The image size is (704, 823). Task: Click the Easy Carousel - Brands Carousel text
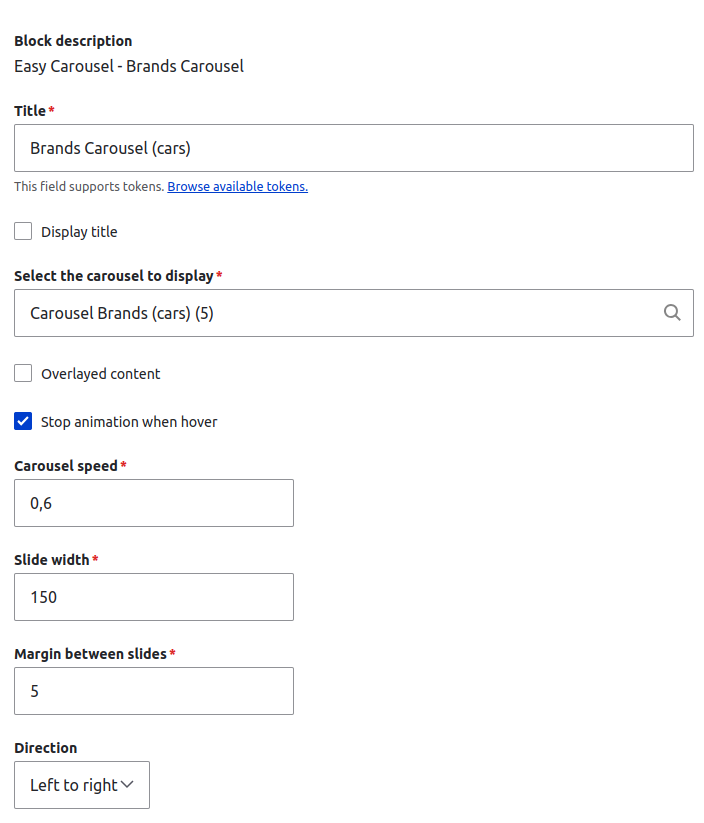coord(128,66)
